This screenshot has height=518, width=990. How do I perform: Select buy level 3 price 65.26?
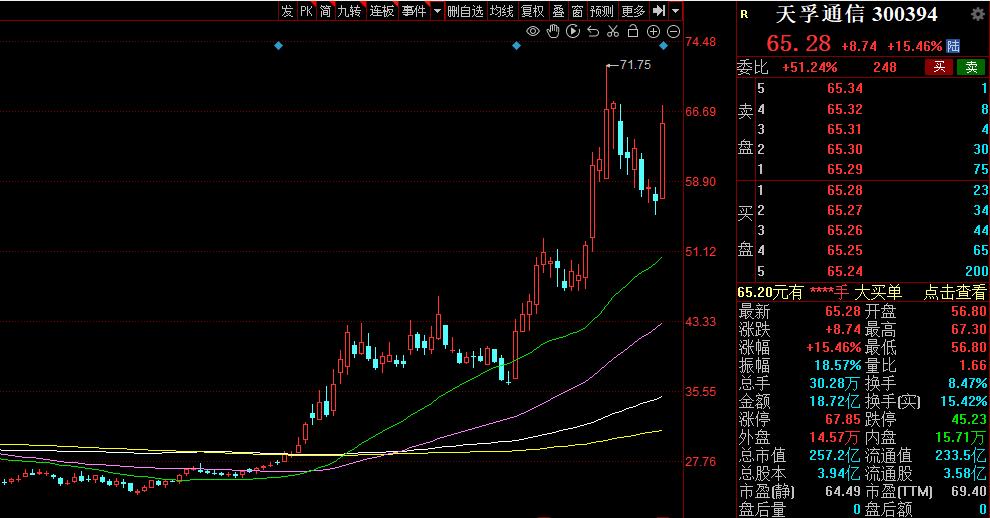click(845, 231)
